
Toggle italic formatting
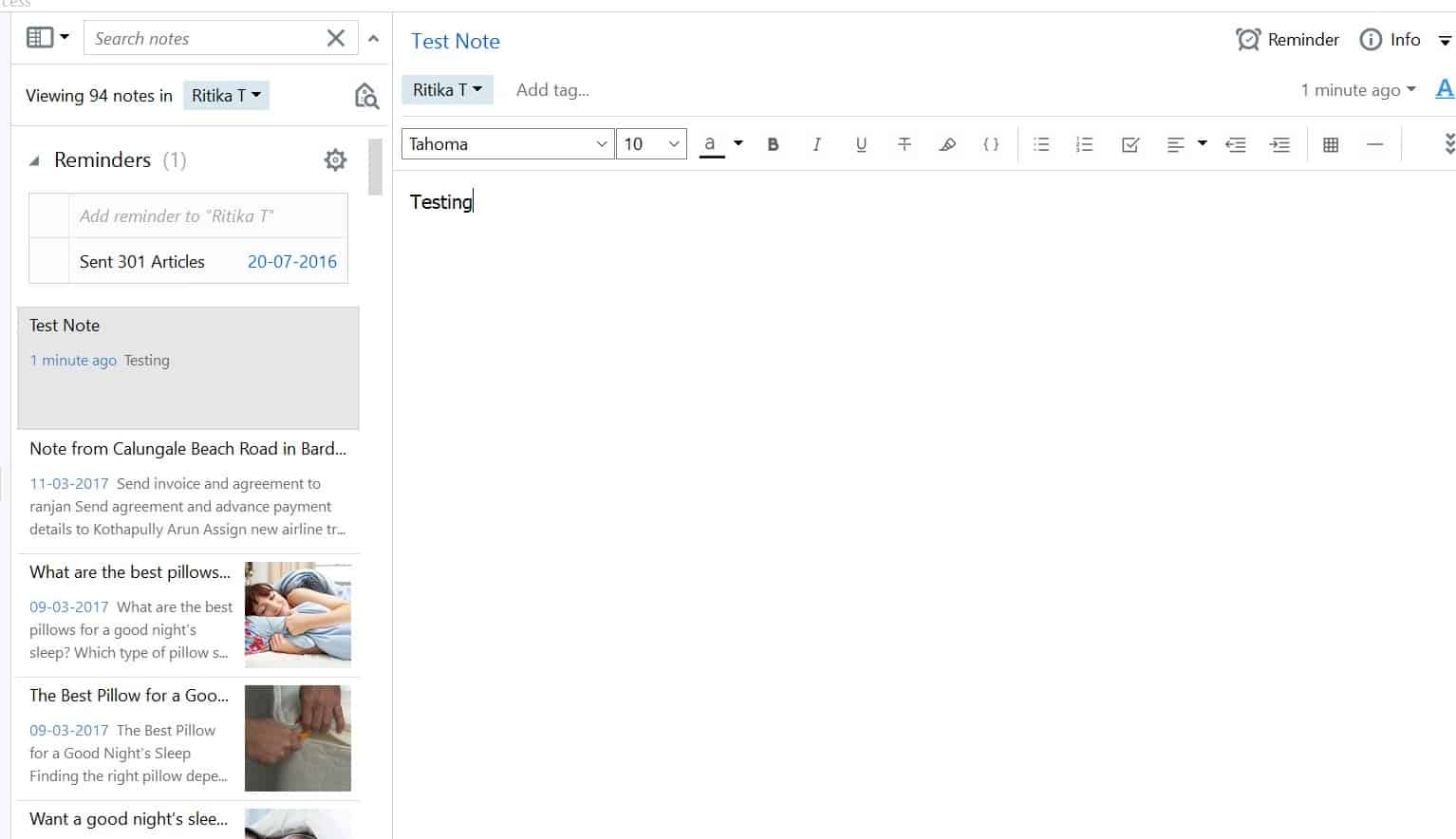[x=816, y=144]
